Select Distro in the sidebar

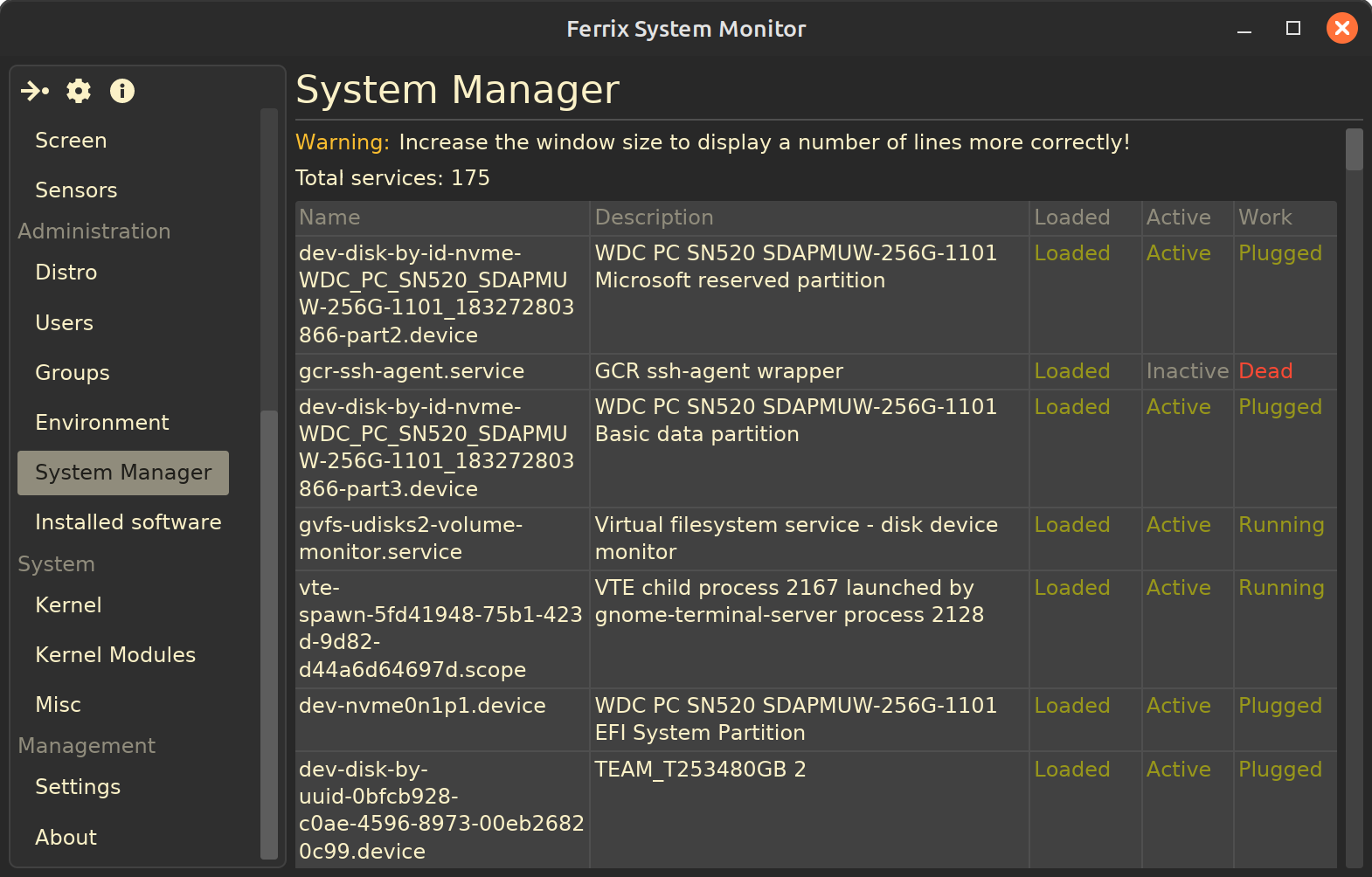(66, 273)
